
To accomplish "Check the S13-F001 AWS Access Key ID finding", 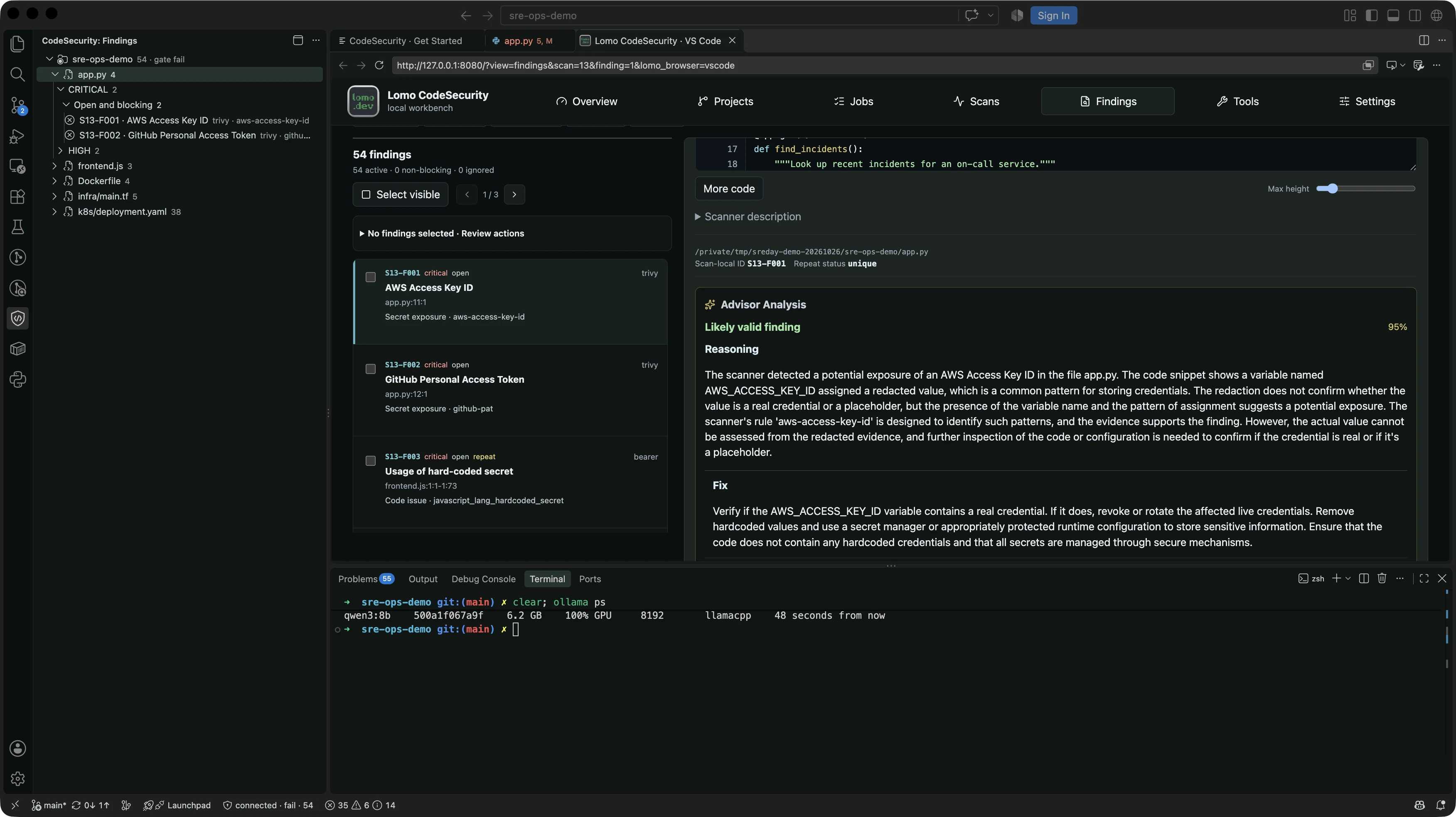I will pos(371,277).
